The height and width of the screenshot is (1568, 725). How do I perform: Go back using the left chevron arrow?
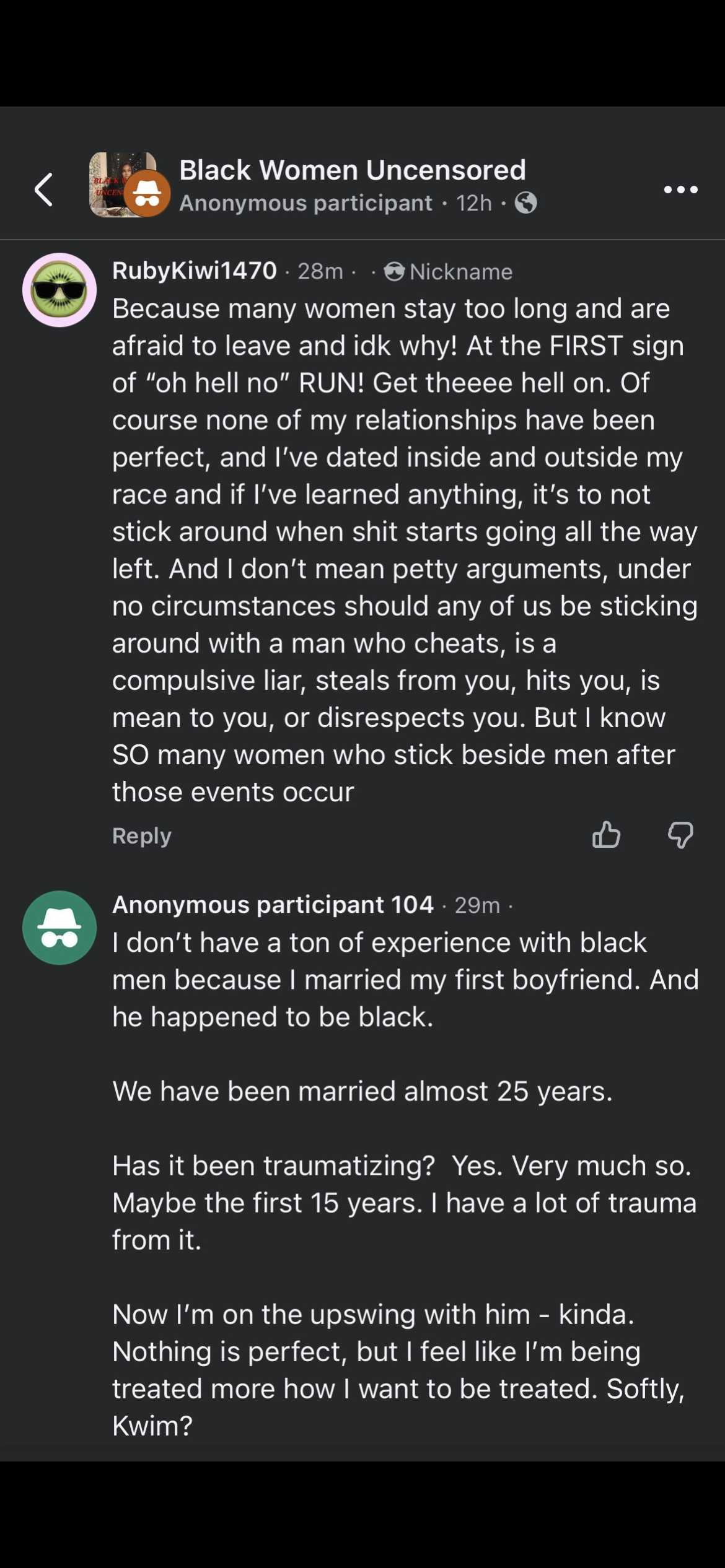[x=44, y=189]
